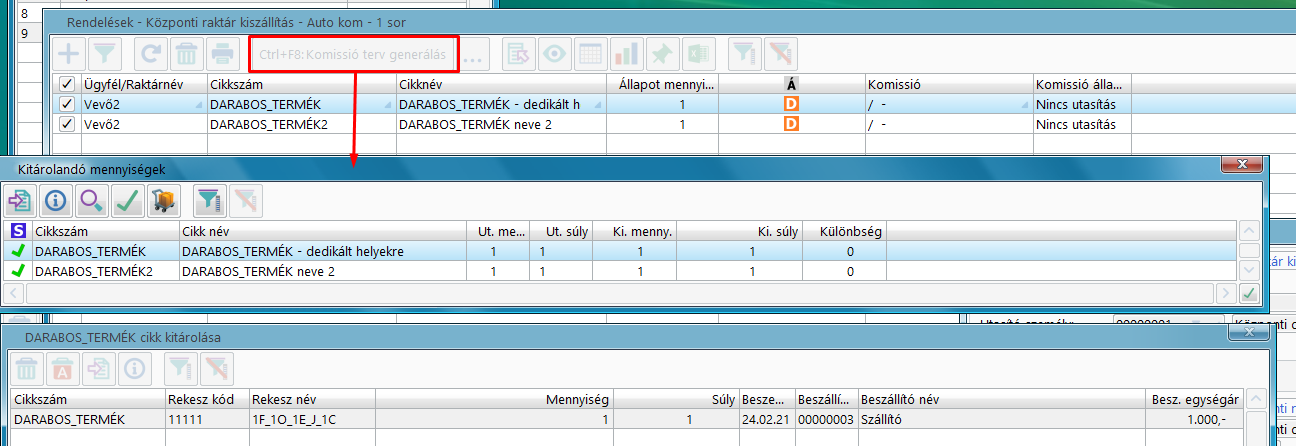Image resolution: width=1296 pixels, height=446 pixels.
Task: Click filter funnel icon in cikk kitárolása toolbar
Action: pos(181,369)
